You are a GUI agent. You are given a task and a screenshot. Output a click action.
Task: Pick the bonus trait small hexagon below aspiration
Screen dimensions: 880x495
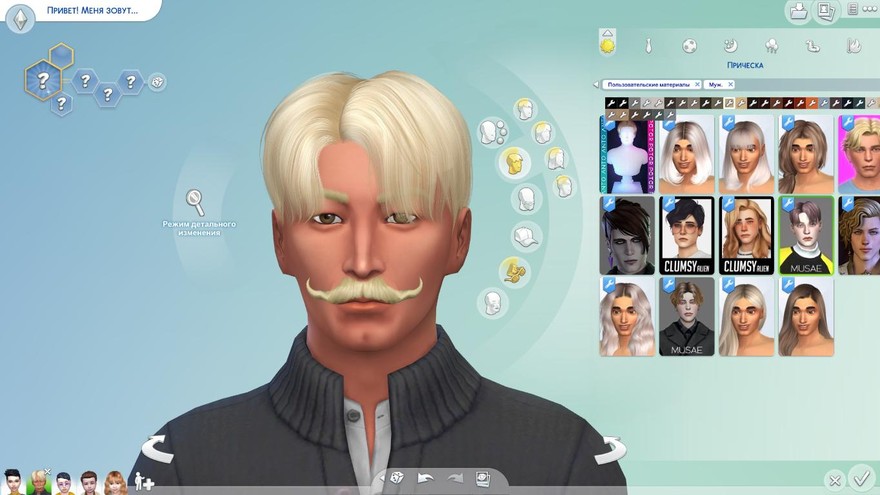(61, 103)
